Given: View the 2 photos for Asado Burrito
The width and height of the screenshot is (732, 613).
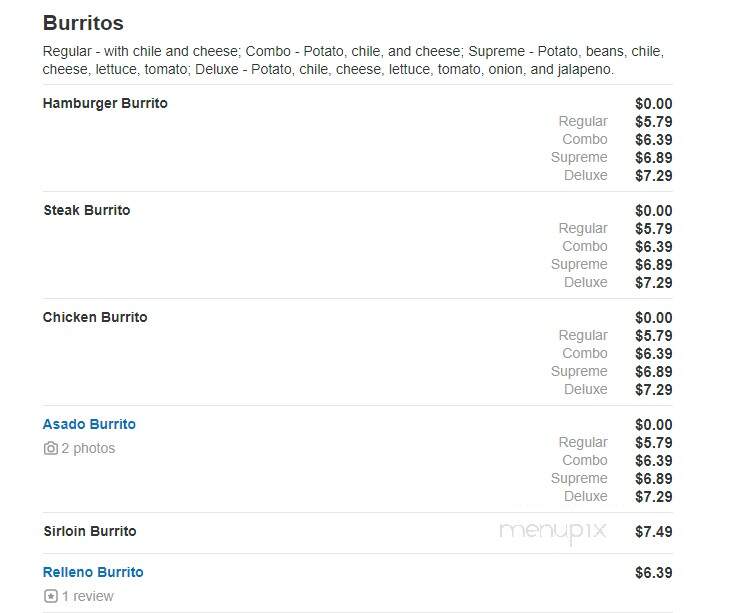Looking at the screenshot, I should click(x=88, y=448).
